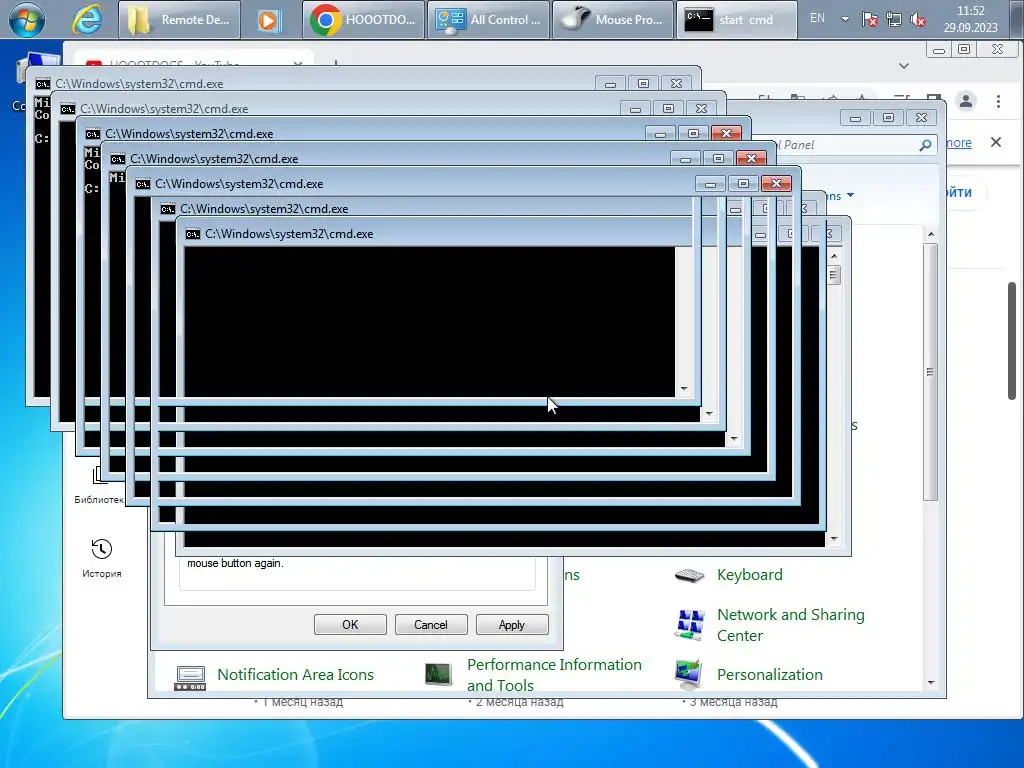Screen dimensions: 1024x768
Task: Show hidden tray icons arrow
Action: 845,19
